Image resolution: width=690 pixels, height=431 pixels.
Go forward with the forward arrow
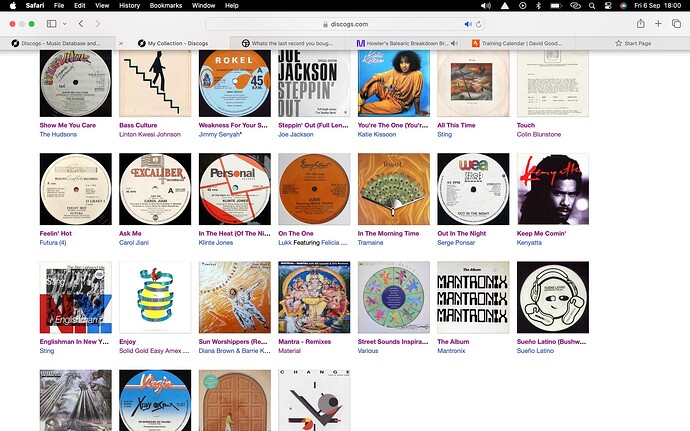tap(98, 24)
